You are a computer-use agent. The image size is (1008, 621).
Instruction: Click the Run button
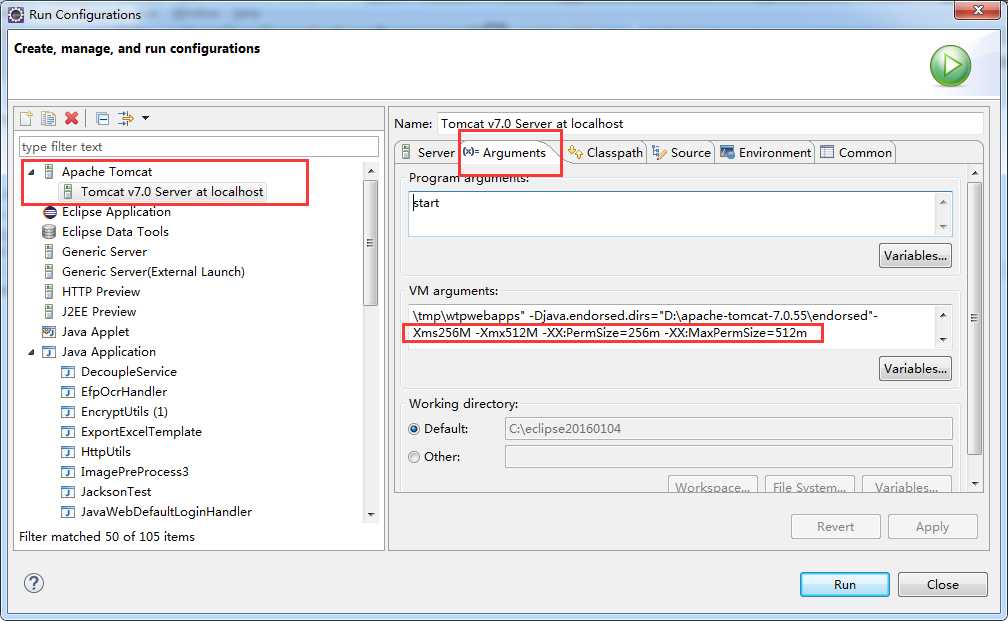[845, 584]
